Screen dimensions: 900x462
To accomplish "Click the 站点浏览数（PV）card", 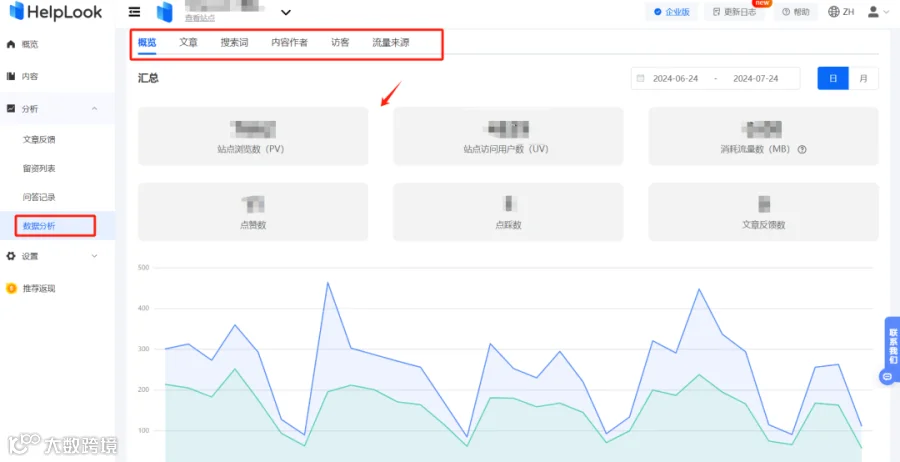I will tap(253, 136).
